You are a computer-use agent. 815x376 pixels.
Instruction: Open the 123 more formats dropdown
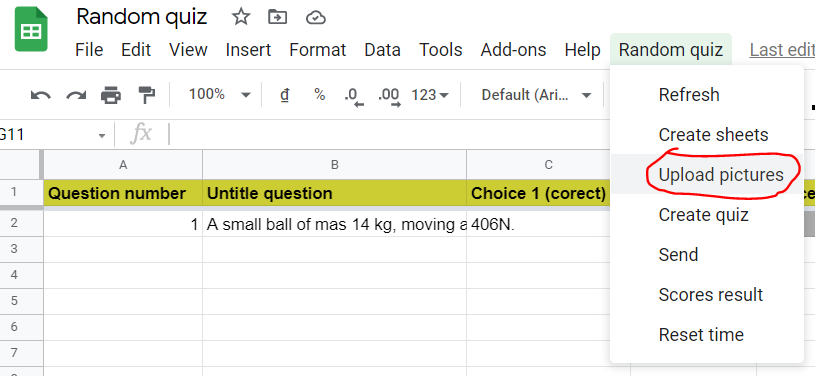[x=430, y=95]
